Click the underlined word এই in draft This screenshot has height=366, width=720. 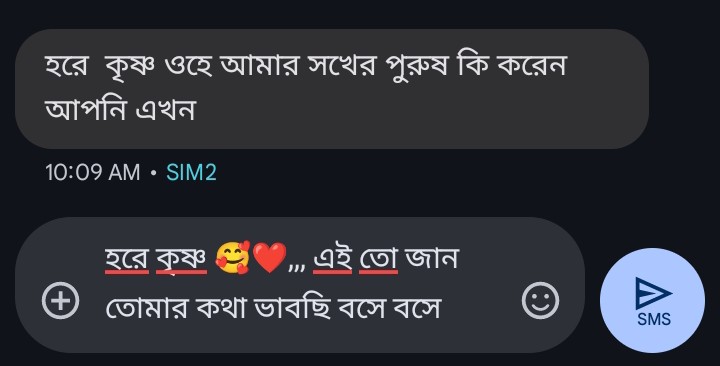click(x=332, y=259)
